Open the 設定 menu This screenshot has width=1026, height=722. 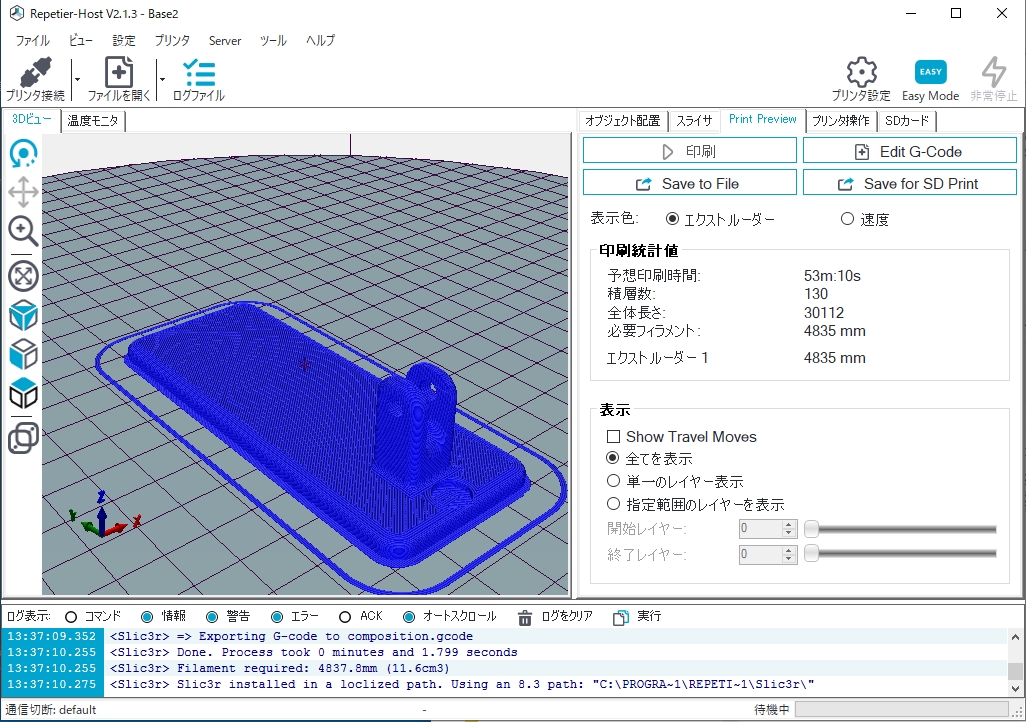[124, 41]
